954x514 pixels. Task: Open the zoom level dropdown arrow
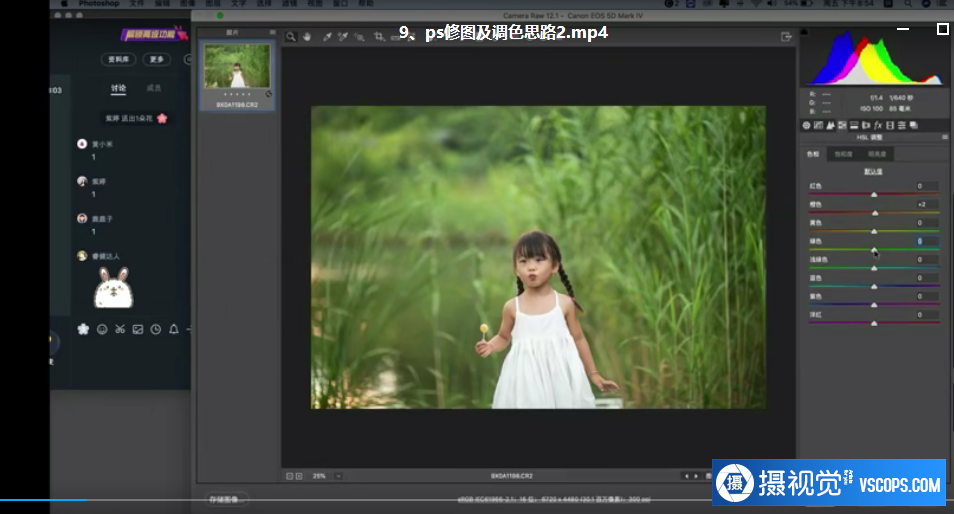(338, 476)
